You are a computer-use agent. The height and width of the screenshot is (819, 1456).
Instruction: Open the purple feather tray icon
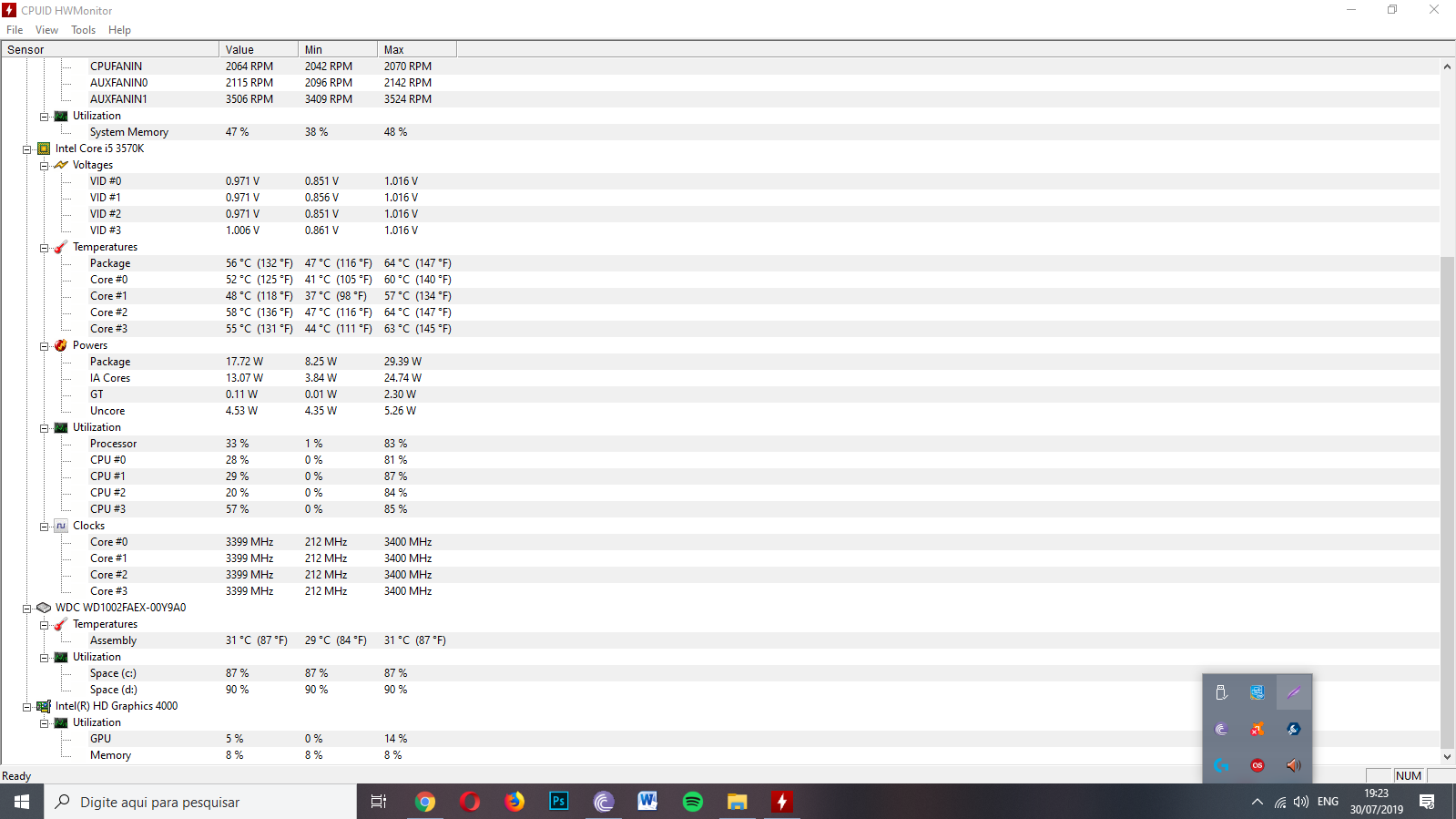click(1294, 693)
